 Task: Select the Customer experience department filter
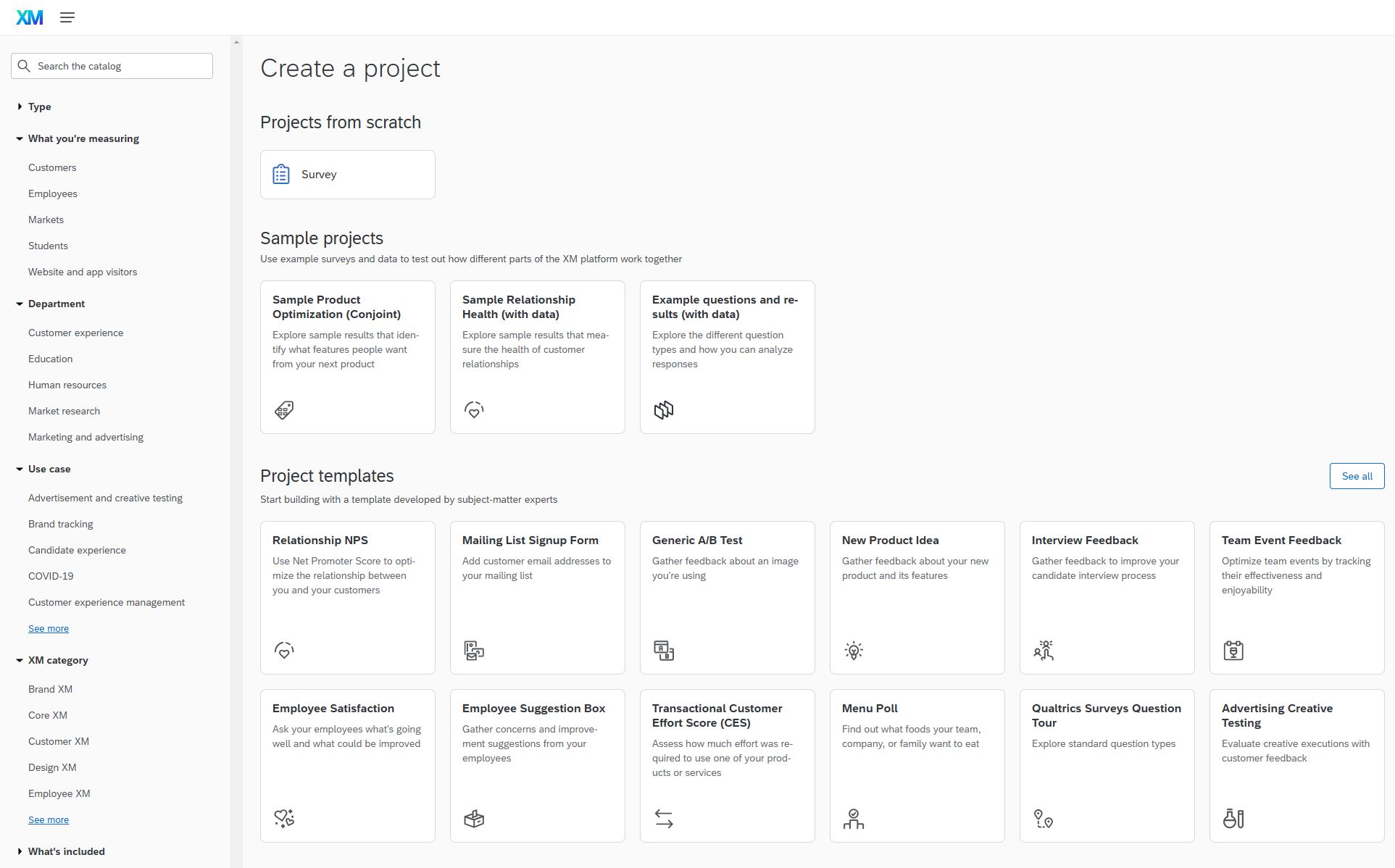pyautogui.click(x=75, y=332)
